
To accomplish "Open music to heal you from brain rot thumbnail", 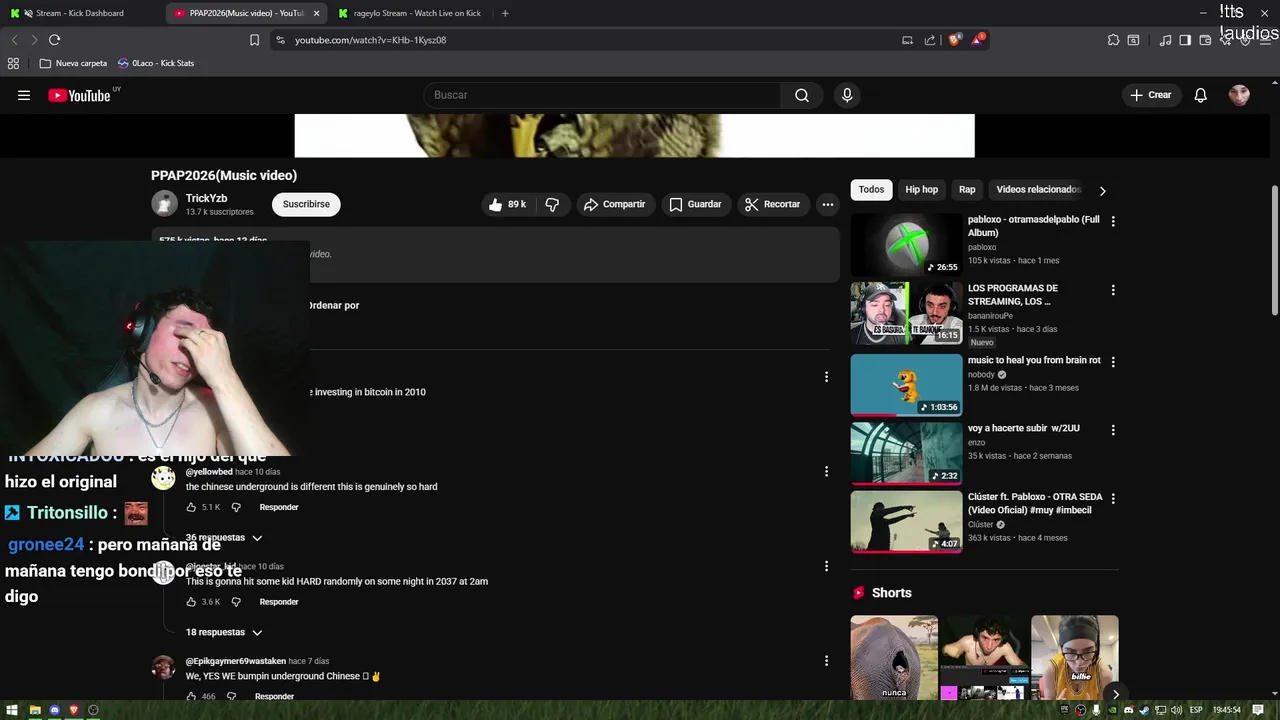I will click(x=906, y=384).
